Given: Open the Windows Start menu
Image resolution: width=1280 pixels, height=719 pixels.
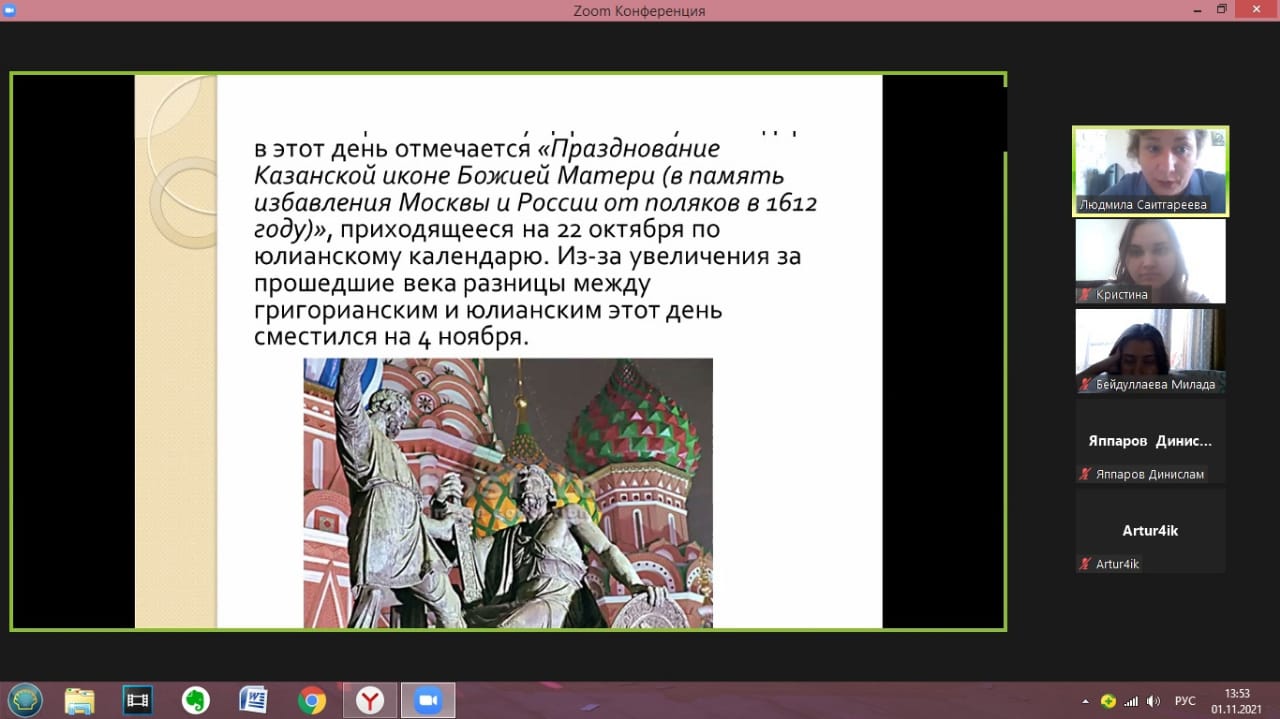Looking at the screenshot, I should pos(24,699).
